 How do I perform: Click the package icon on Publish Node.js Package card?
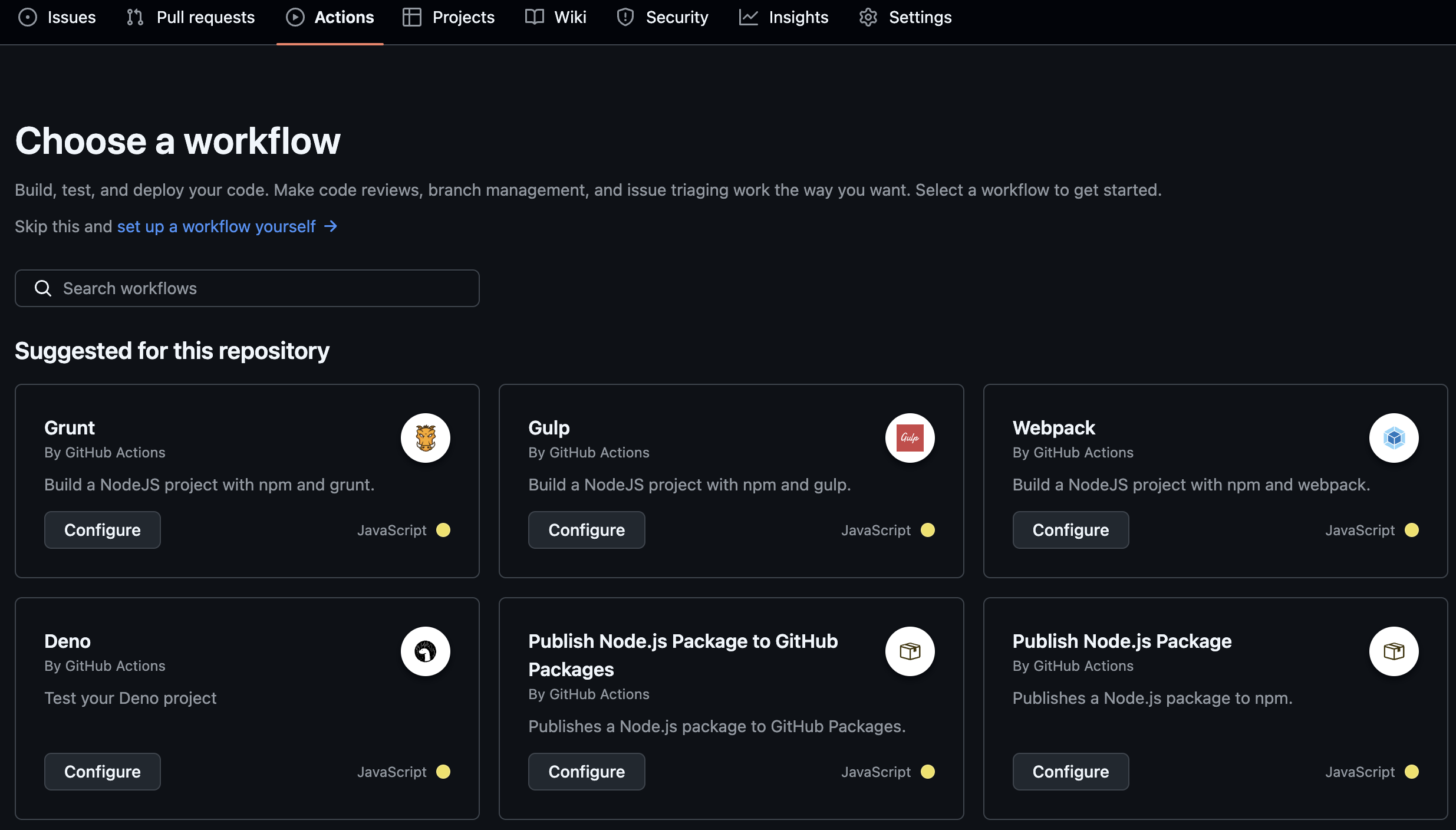click(x=1394, y=651)
